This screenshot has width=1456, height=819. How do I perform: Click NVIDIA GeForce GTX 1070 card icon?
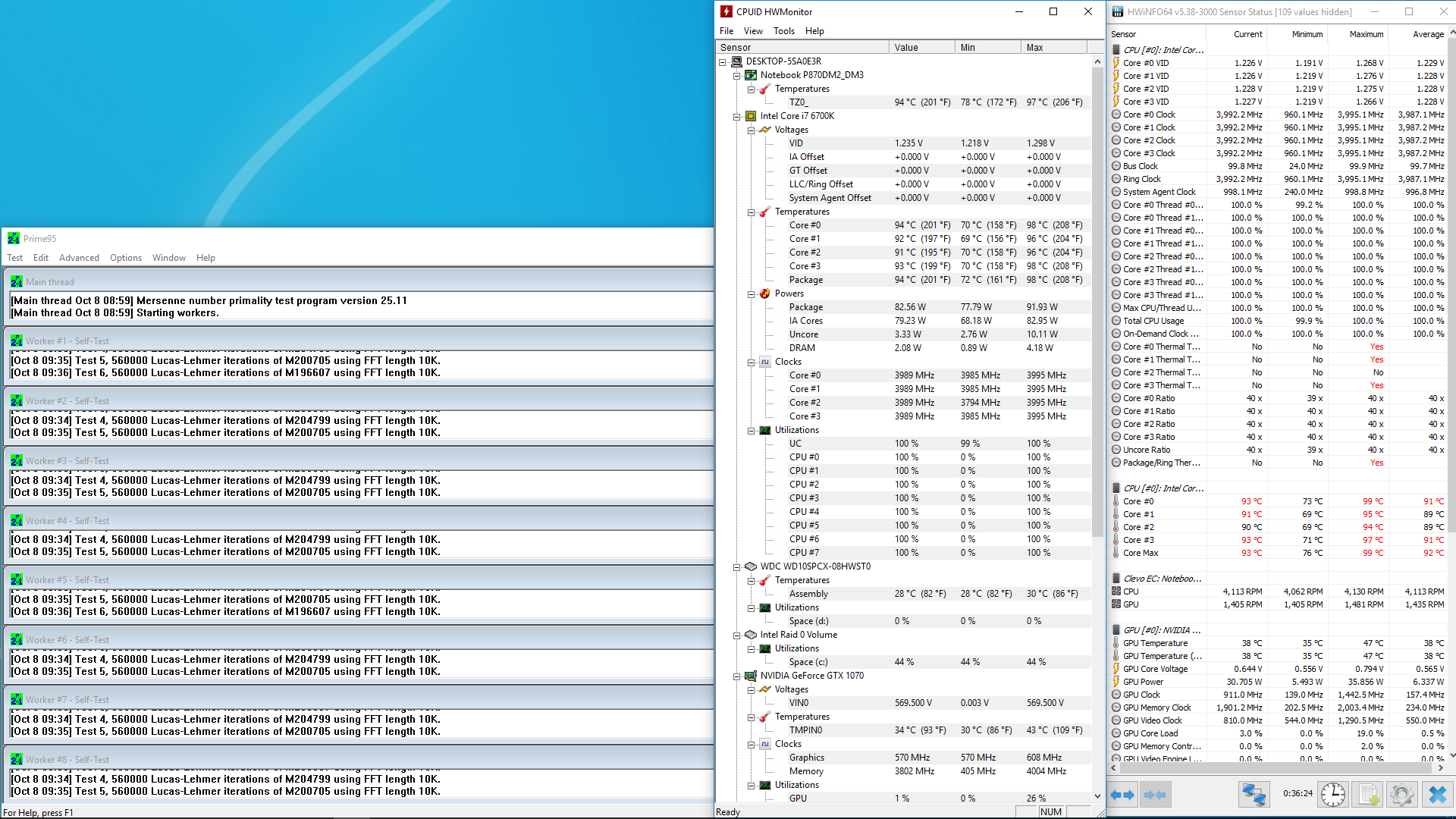click(x=751, y=676)
